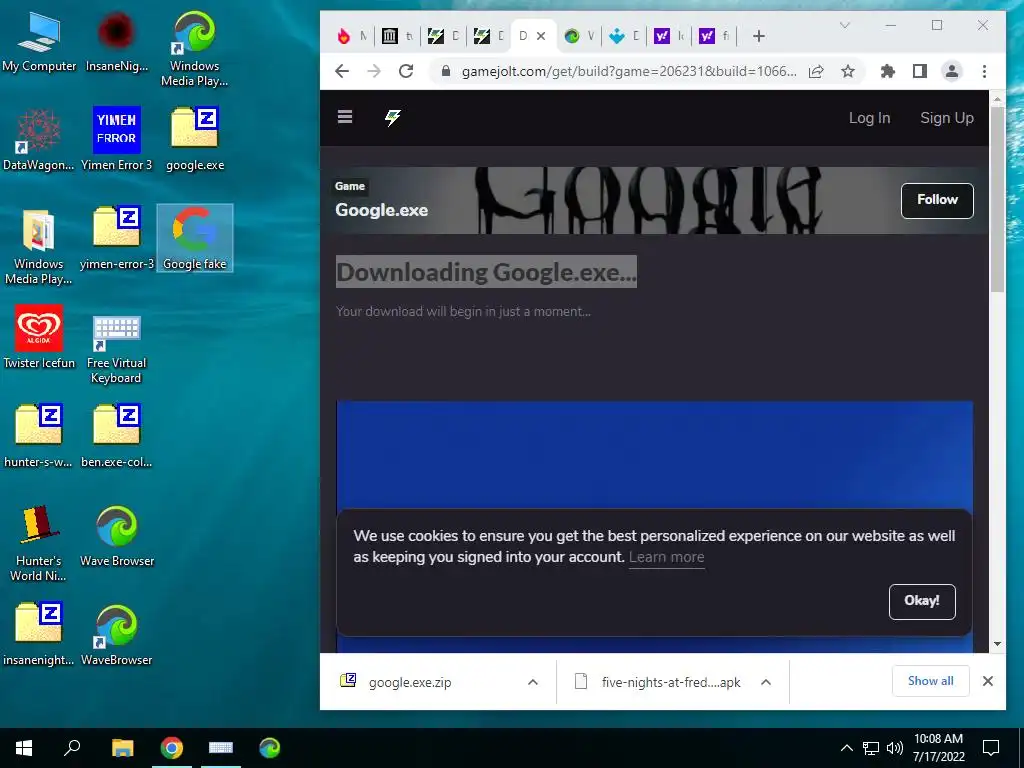Click the Chrome back arrow

point(342,71)
